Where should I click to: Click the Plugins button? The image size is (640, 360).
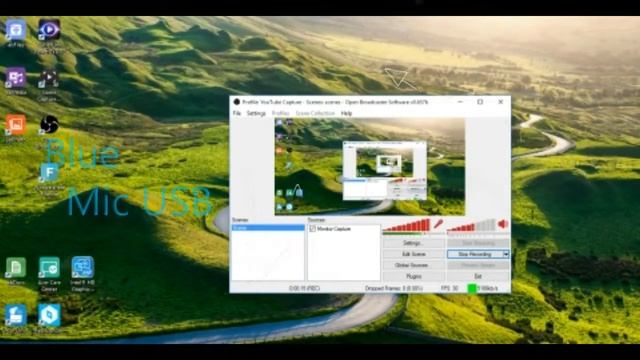click(413, 276)
